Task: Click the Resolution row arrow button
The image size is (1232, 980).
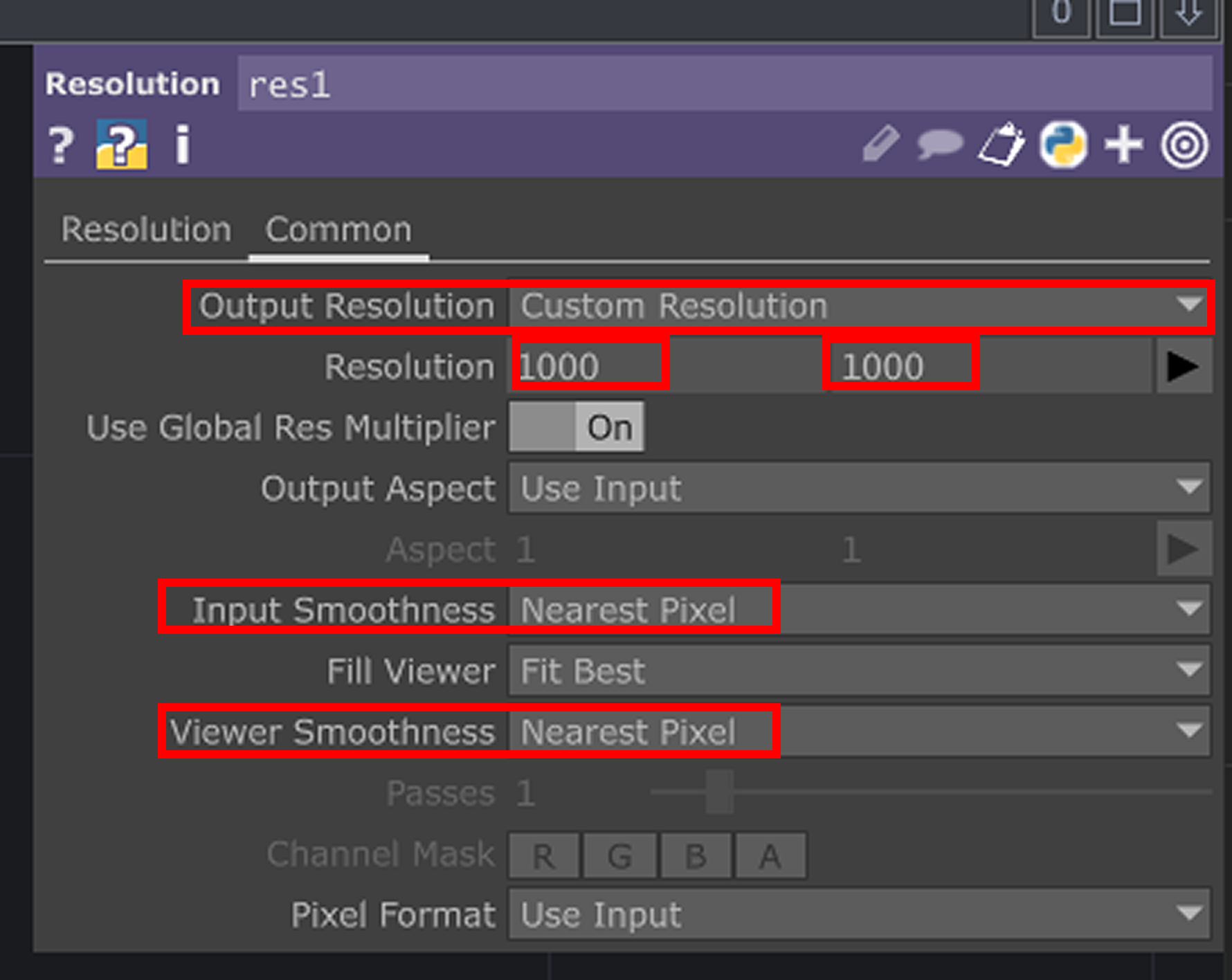Action: (1184, 367)
